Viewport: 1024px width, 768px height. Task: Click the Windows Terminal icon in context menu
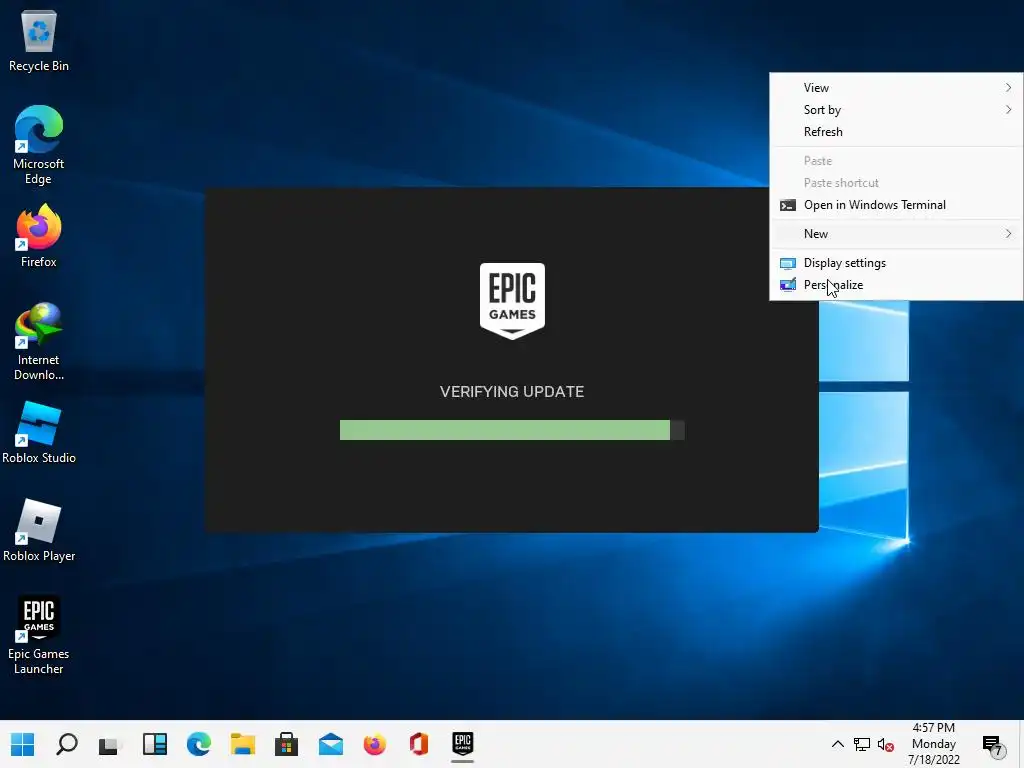(788, 205)
